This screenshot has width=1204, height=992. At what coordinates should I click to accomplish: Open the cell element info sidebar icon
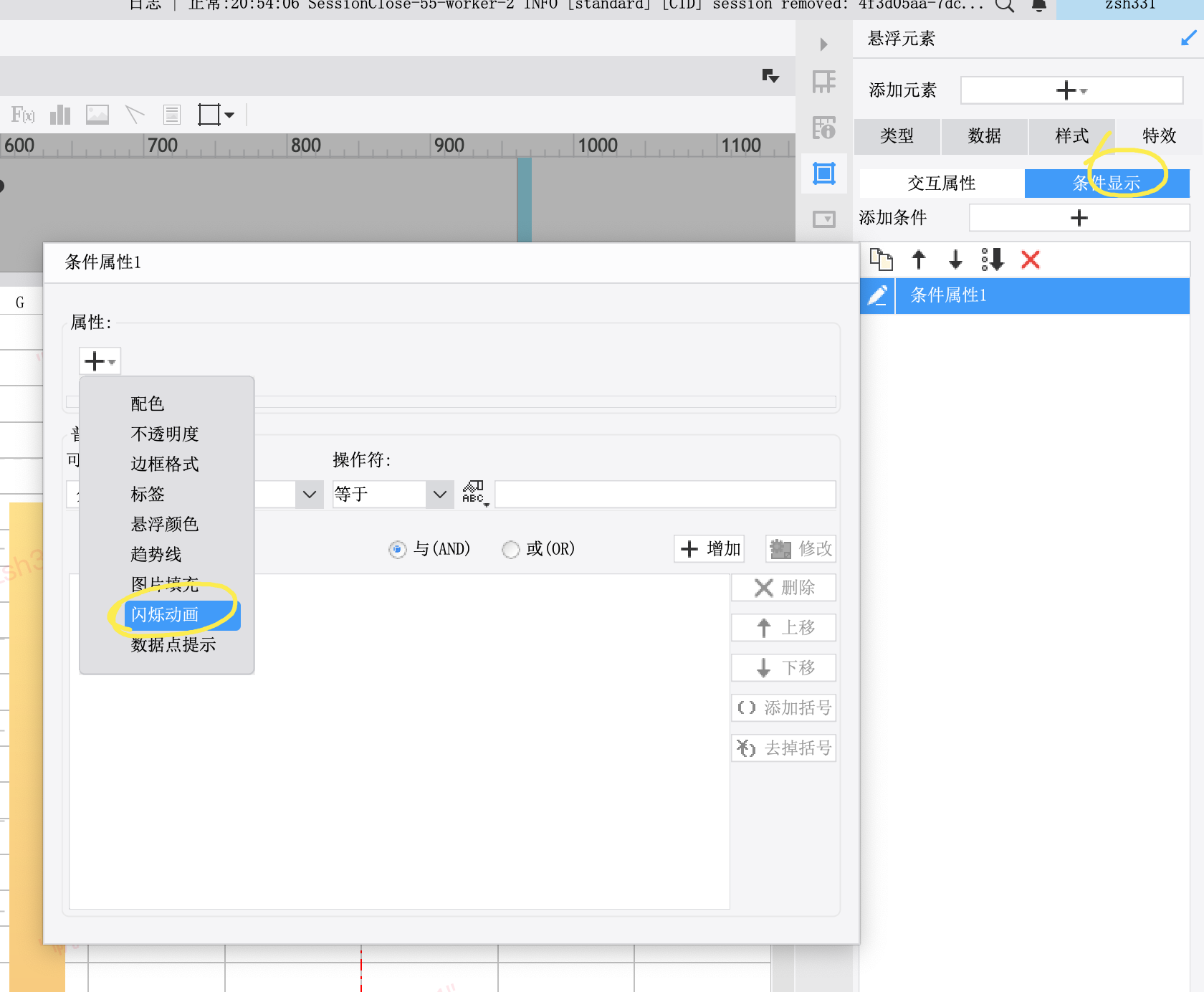click(824, 128)
